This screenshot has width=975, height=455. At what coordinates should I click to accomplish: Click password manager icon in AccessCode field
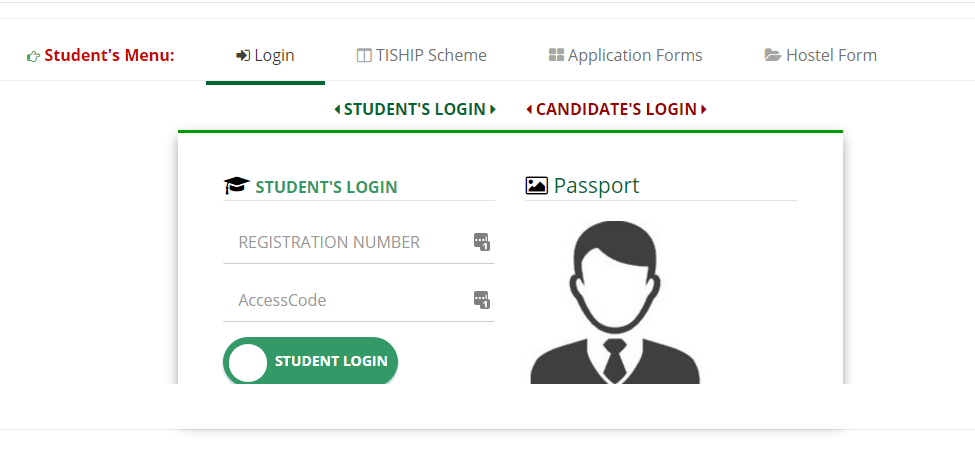481,300
